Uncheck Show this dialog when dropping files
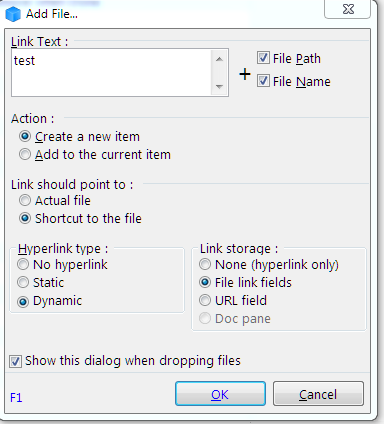Viewport: 384px width, 424px height. point(15,361)
